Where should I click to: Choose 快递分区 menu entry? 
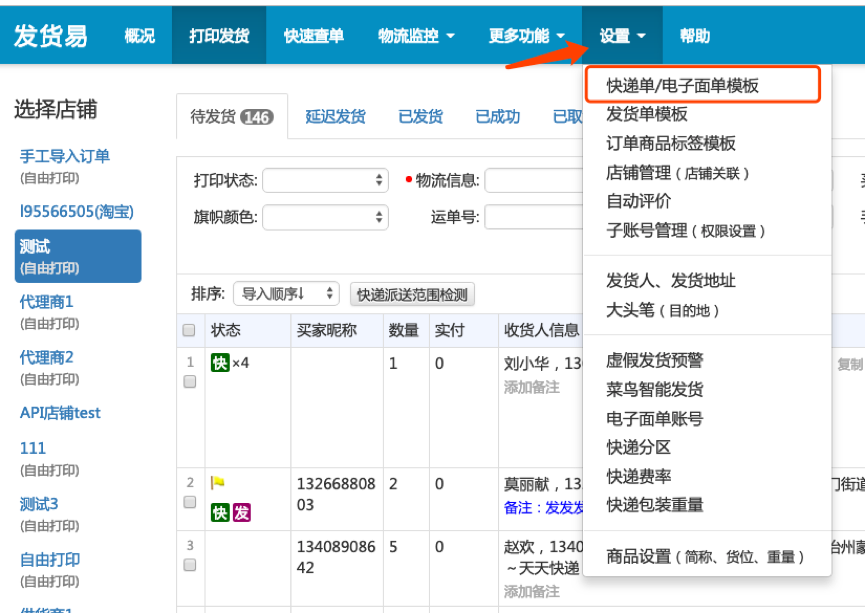coord(639,447)
